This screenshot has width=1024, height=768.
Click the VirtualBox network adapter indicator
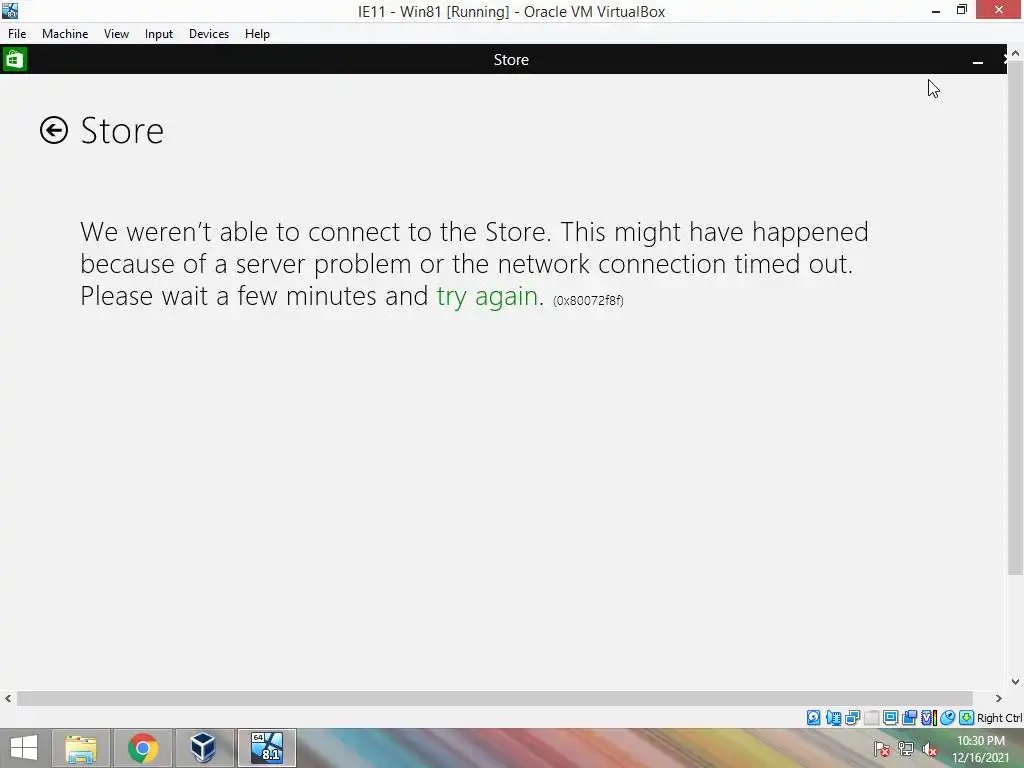pos(852,718)
